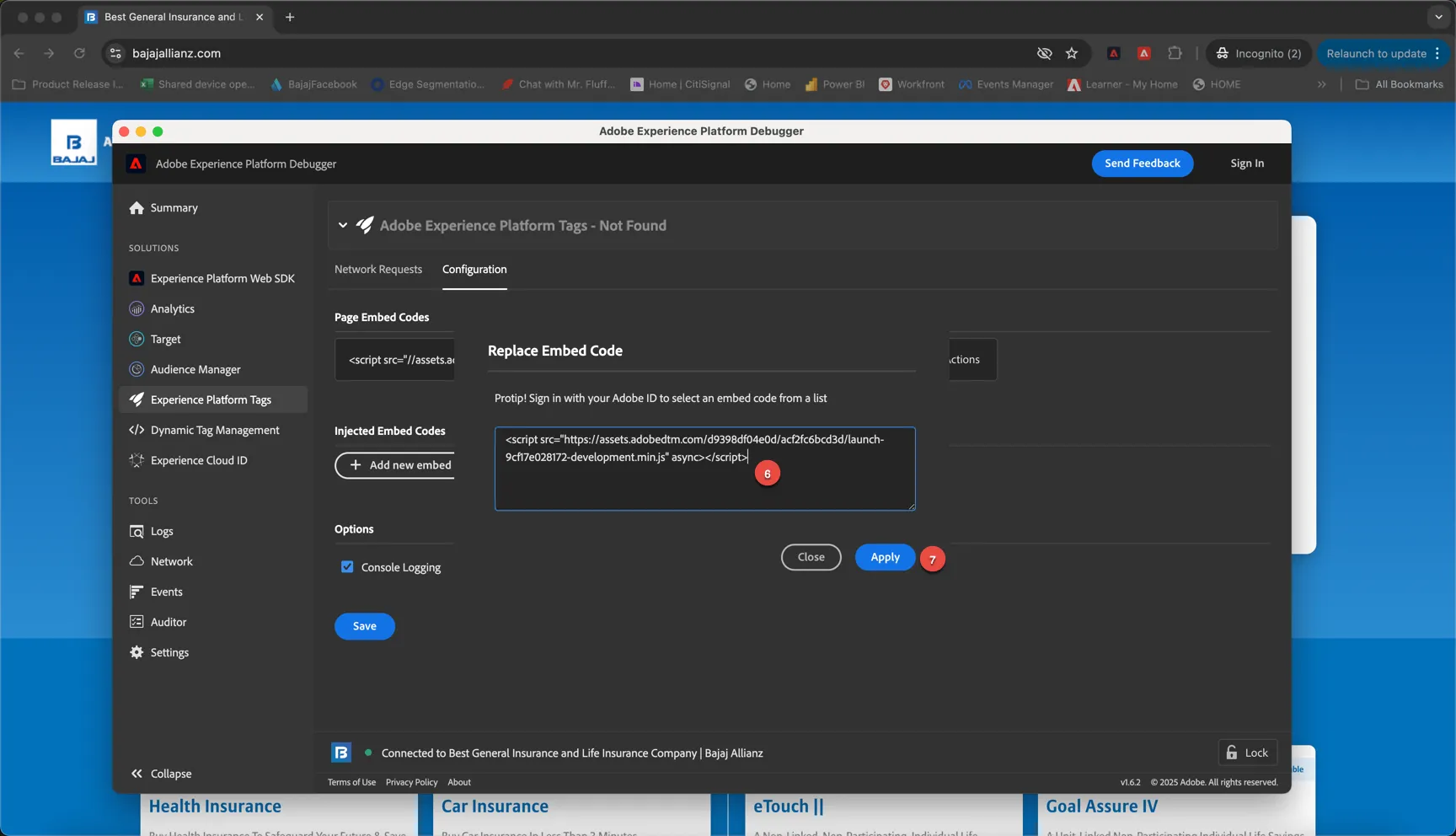Image resolution: width=1456 pixels, height=836 pixels.
Task: Click the Save button
Action: (365, 626)
